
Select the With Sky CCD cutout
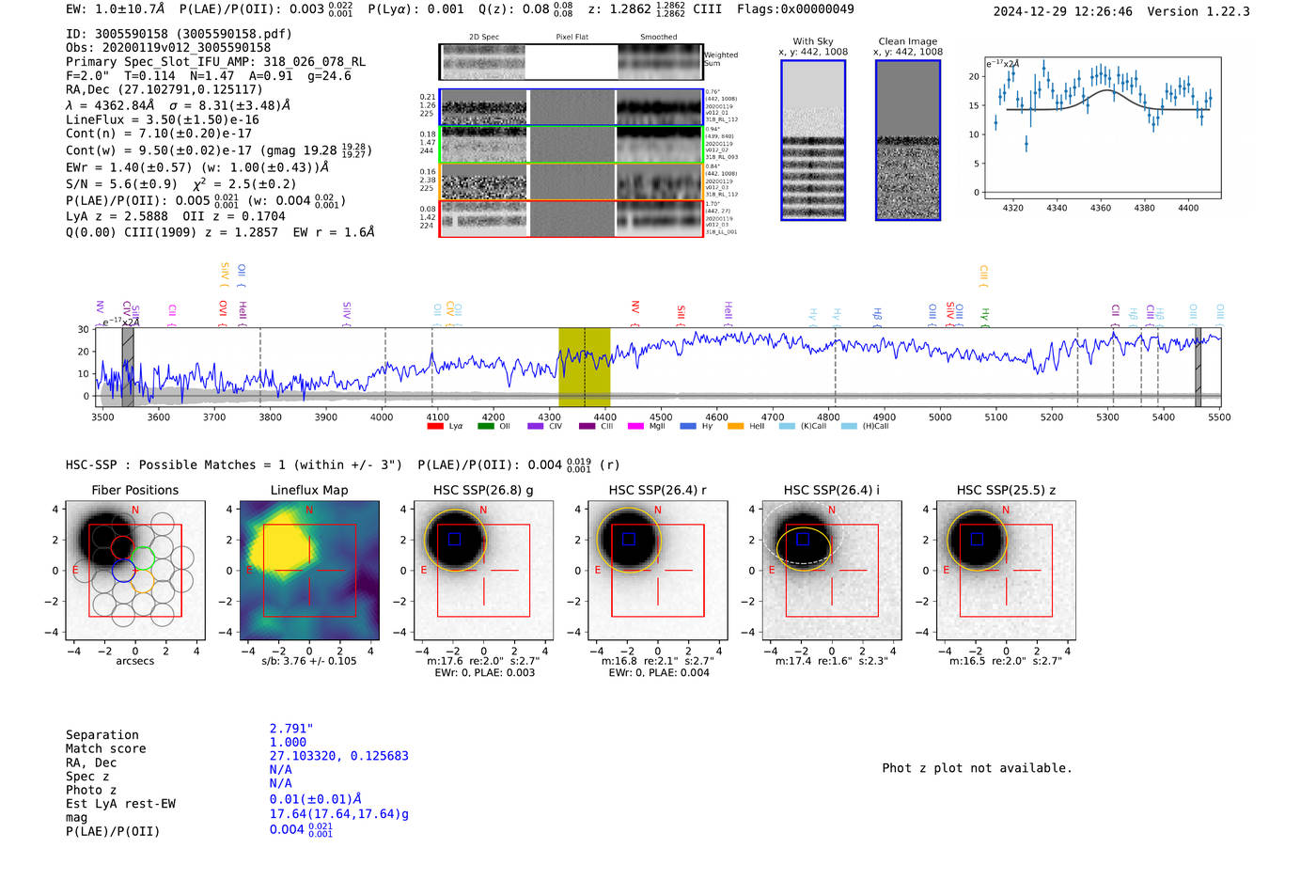(813, 140)
